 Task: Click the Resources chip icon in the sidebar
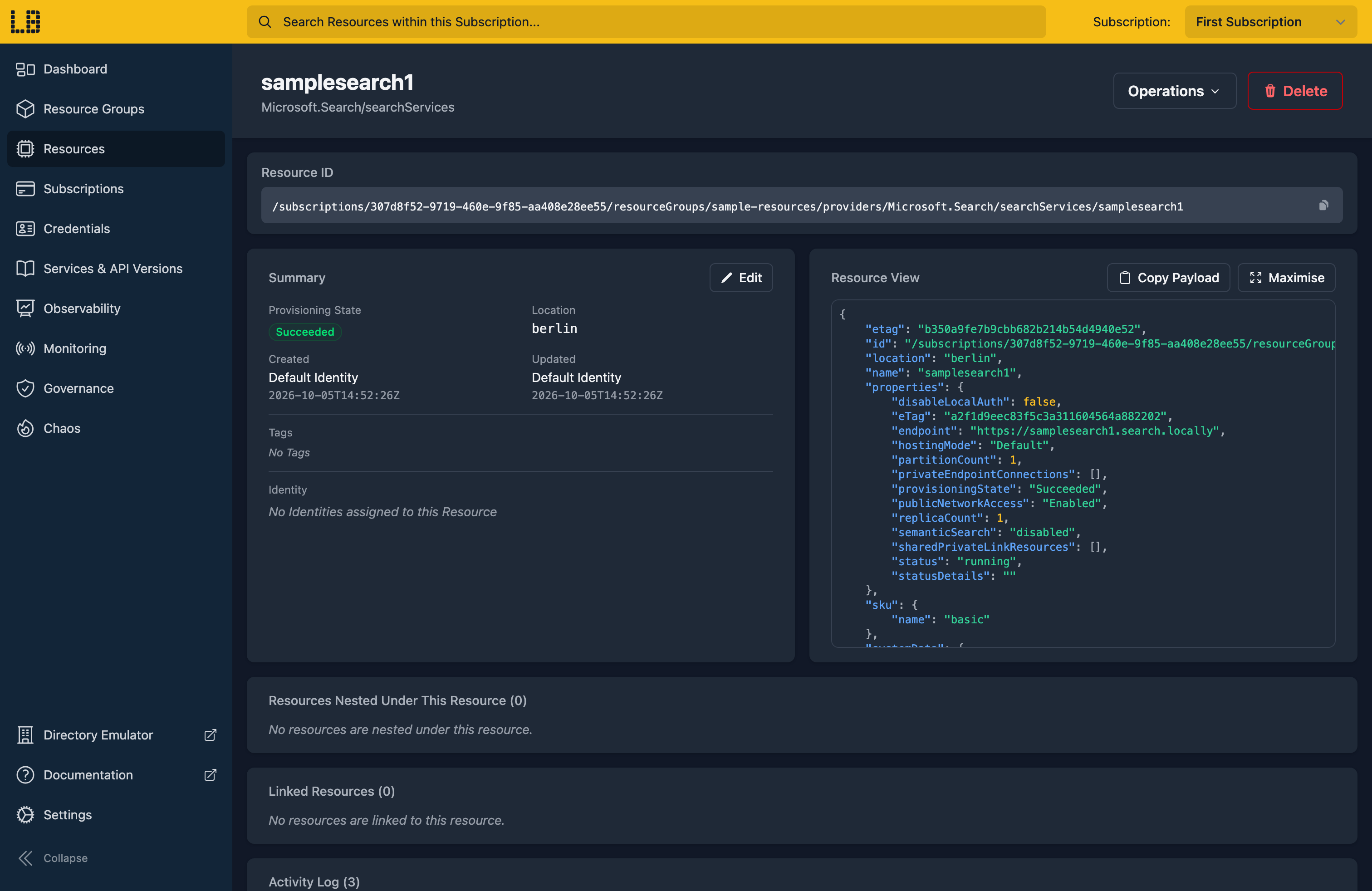[25, 149]
